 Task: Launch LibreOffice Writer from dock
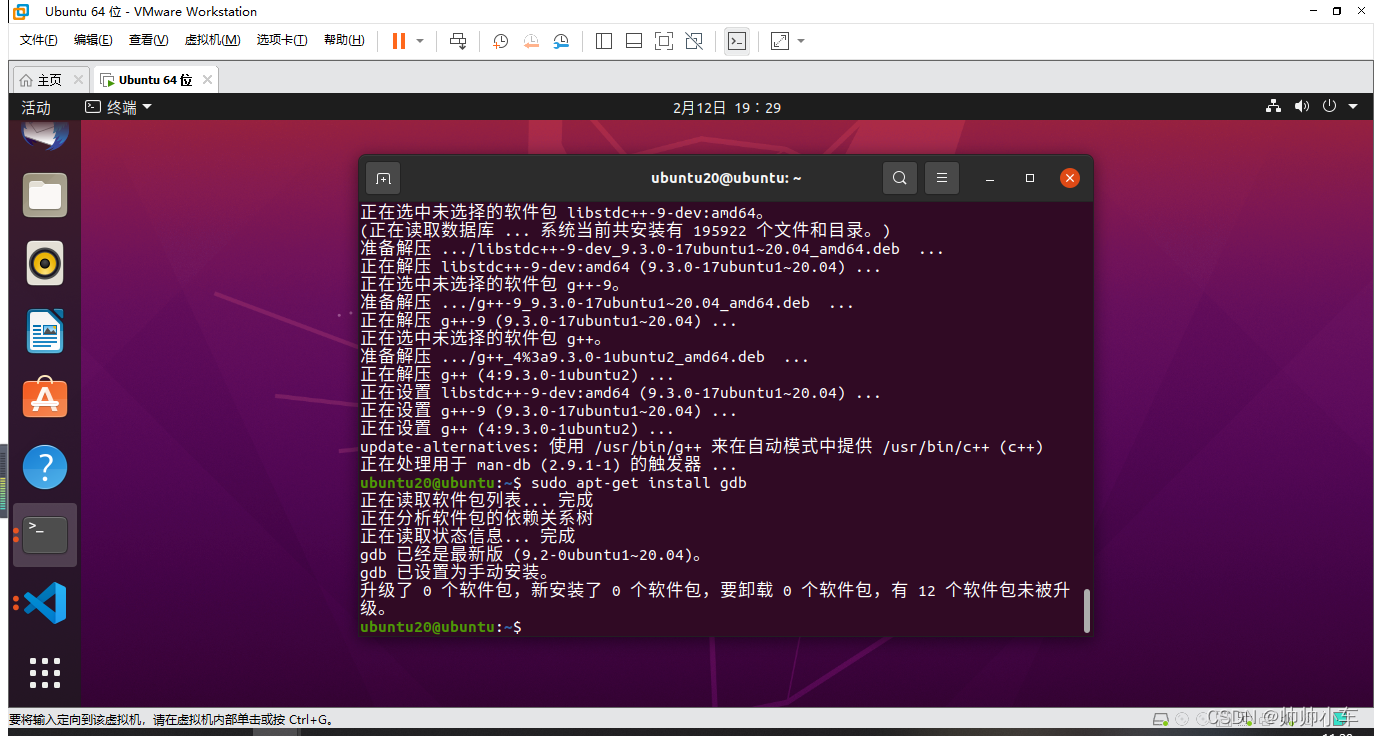[45, 331]
